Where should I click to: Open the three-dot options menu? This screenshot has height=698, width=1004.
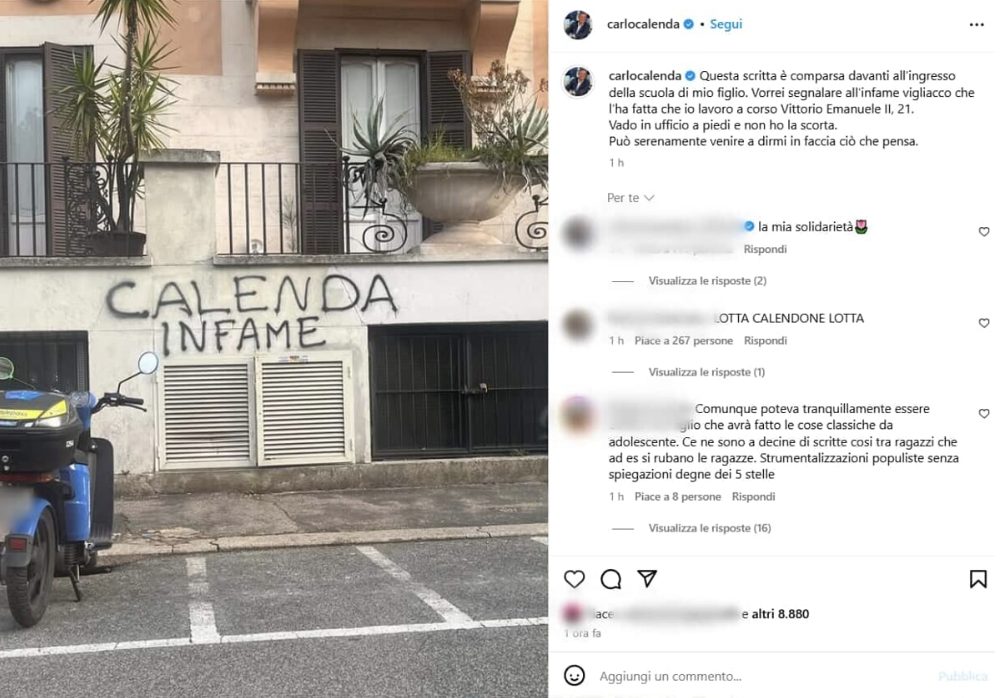976,24
